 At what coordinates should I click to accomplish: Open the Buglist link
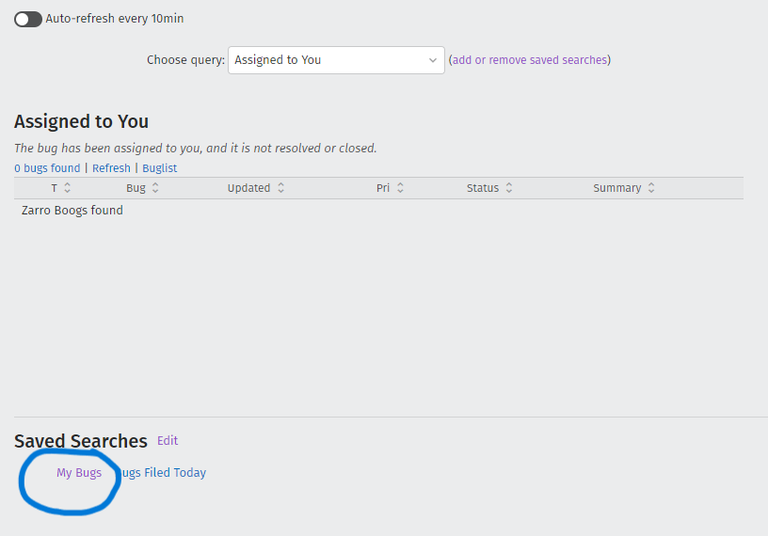[x=160, y=168]
